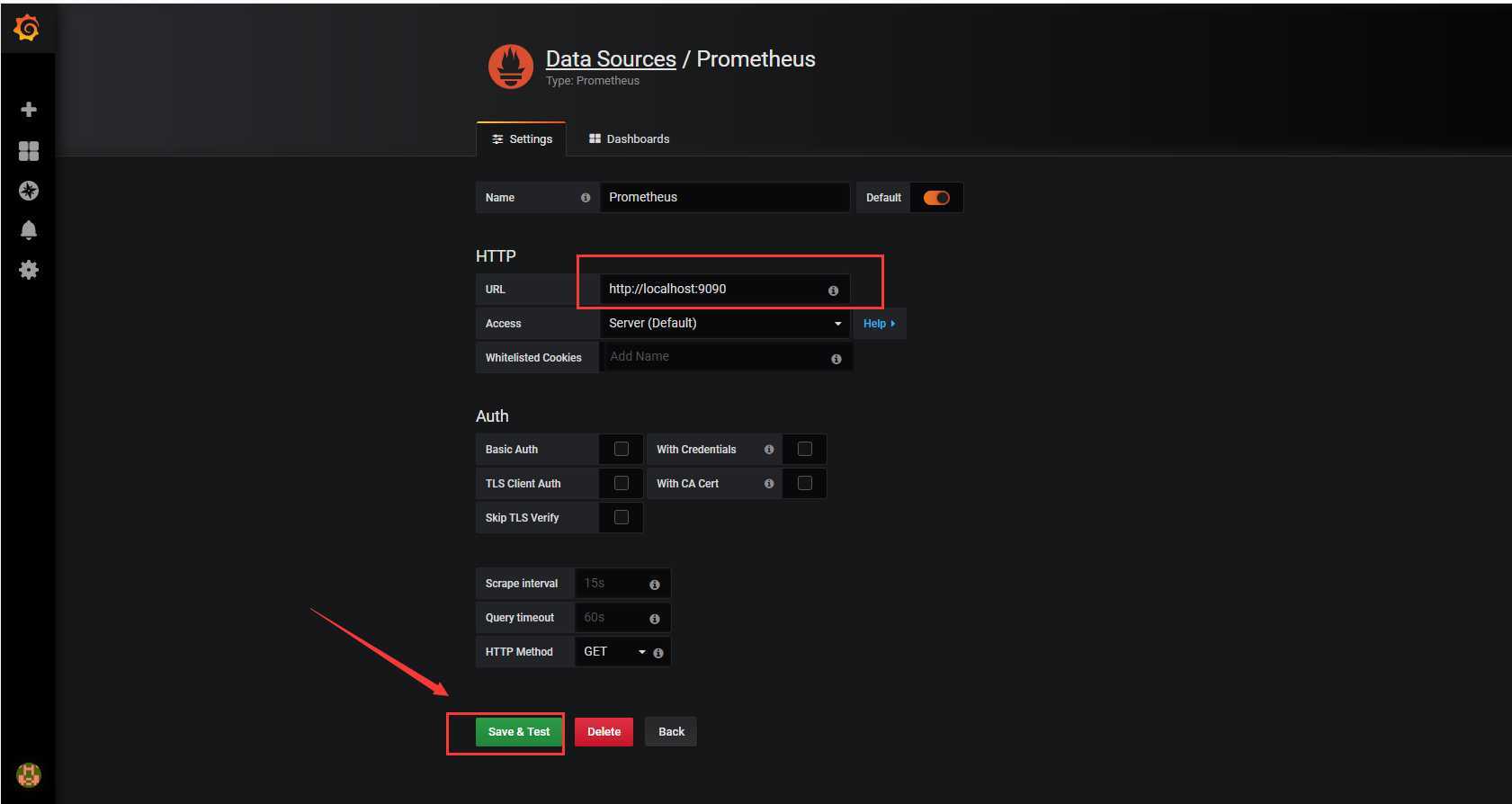Toggle the Default data source switch
1512x804 pixels.
(936, 198)
